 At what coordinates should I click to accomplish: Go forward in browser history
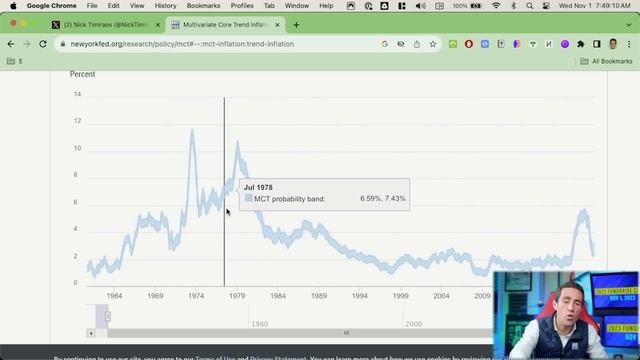pyautogui.click(x=27, y=44)
